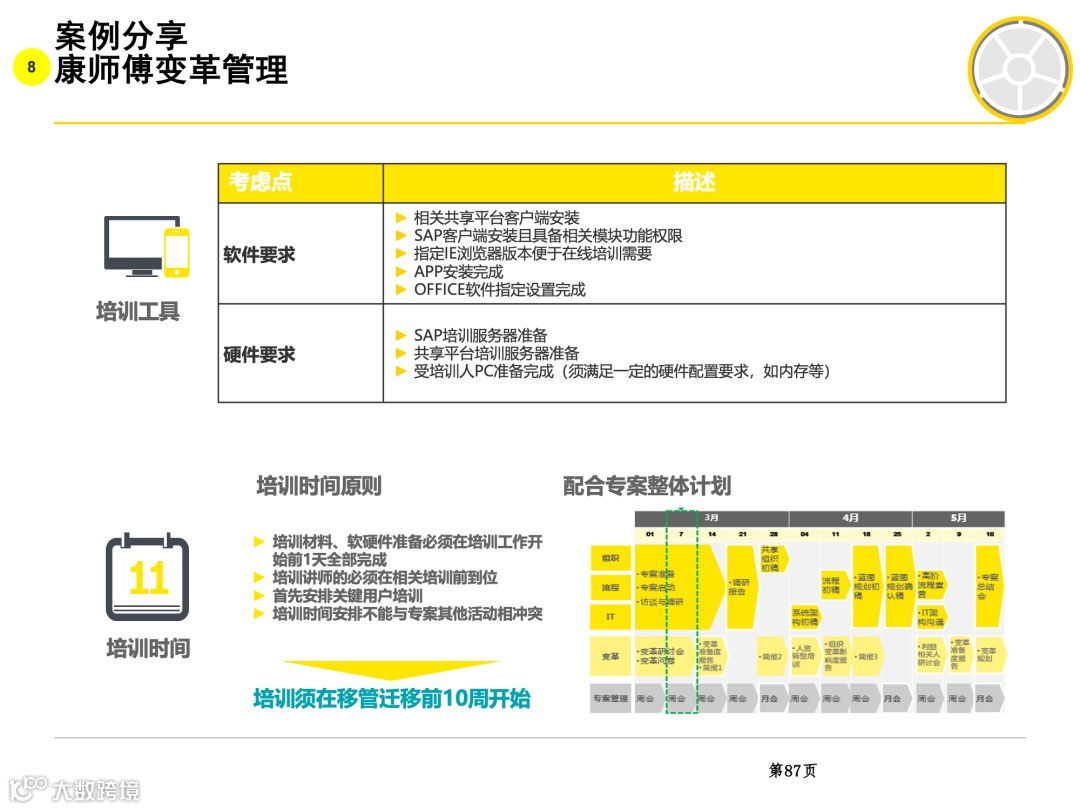Click the 人资转型培训 block
The height and width of the screenshot is (810, 1080).
pyautogui.click(x=804, y=656)
